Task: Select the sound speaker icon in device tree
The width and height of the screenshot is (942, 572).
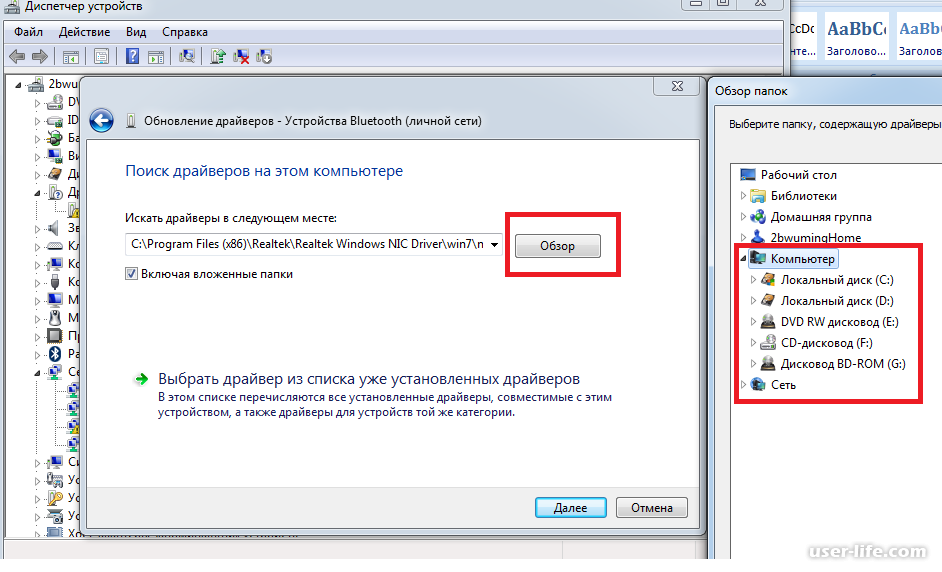Action: point(55,228)
